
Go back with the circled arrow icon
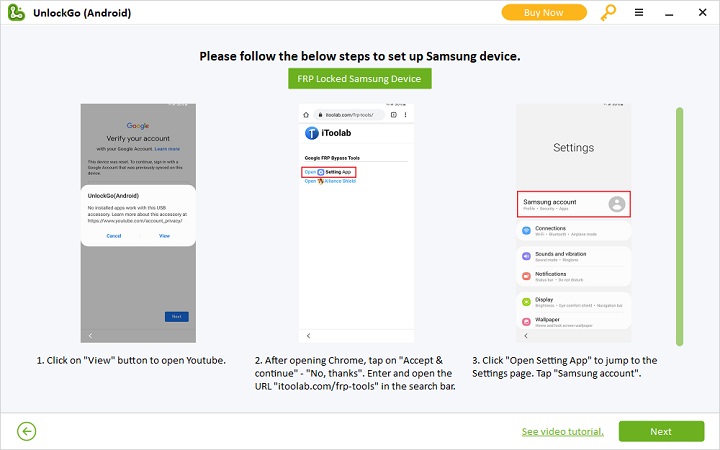point(27,431)
